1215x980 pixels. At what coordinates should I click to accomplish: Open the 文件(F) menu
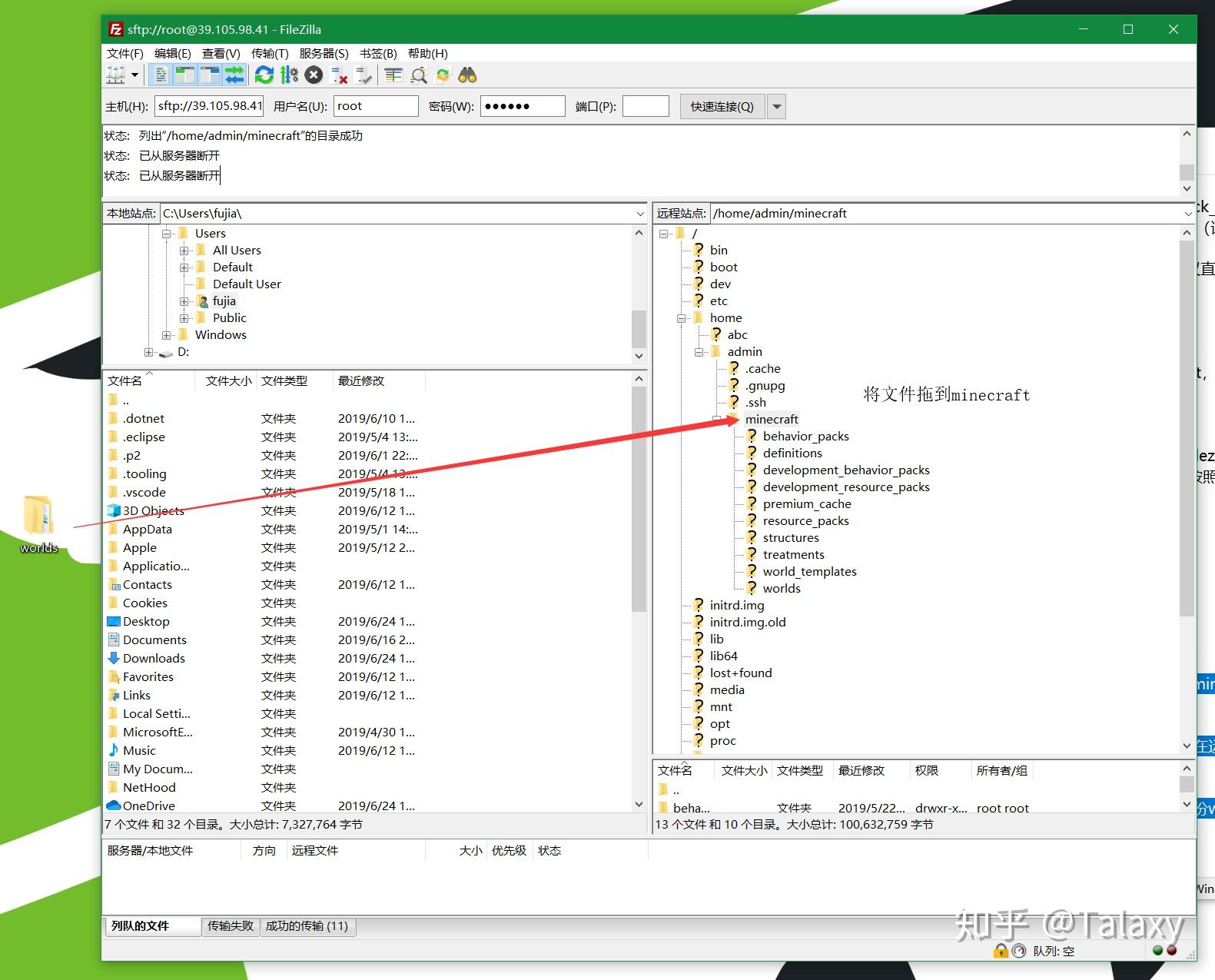124,53
